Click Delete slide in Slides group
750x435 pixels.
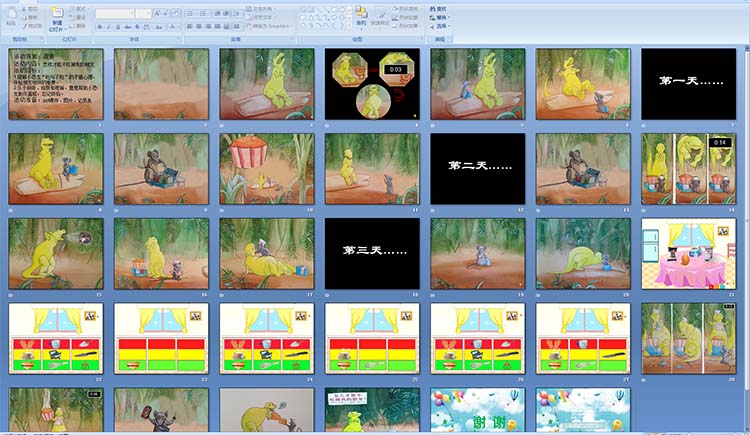[79, 26]
